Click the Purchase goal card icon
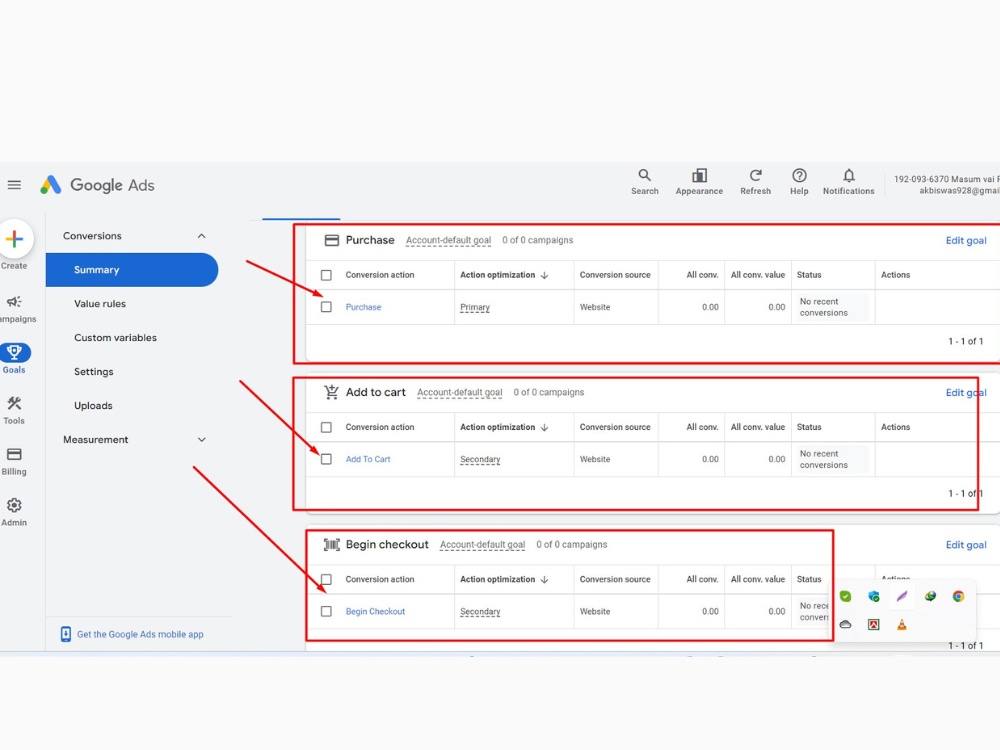 (332, 240)
